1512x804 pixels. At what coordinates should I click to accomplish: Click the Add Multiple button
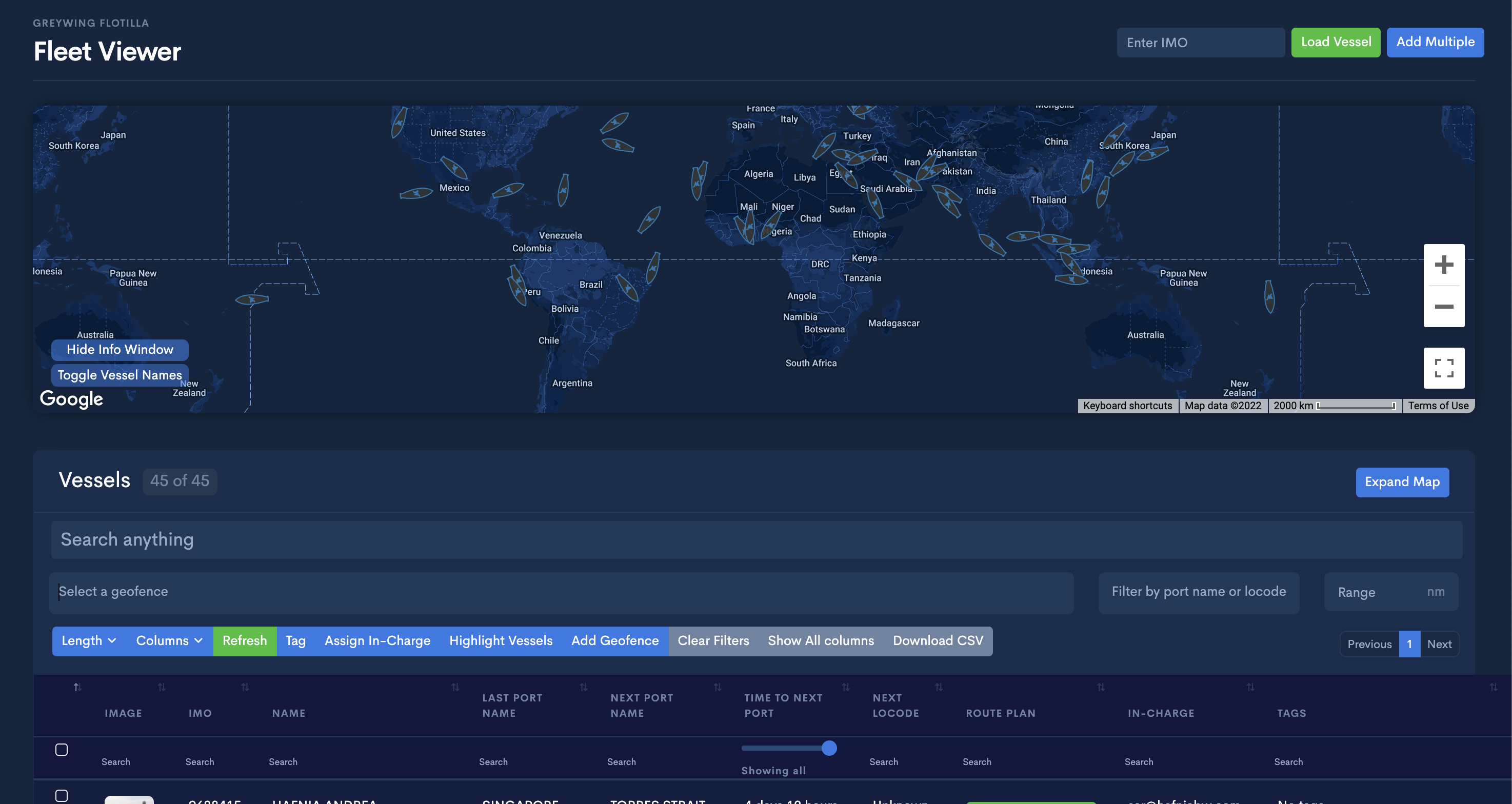point(1435,42)
